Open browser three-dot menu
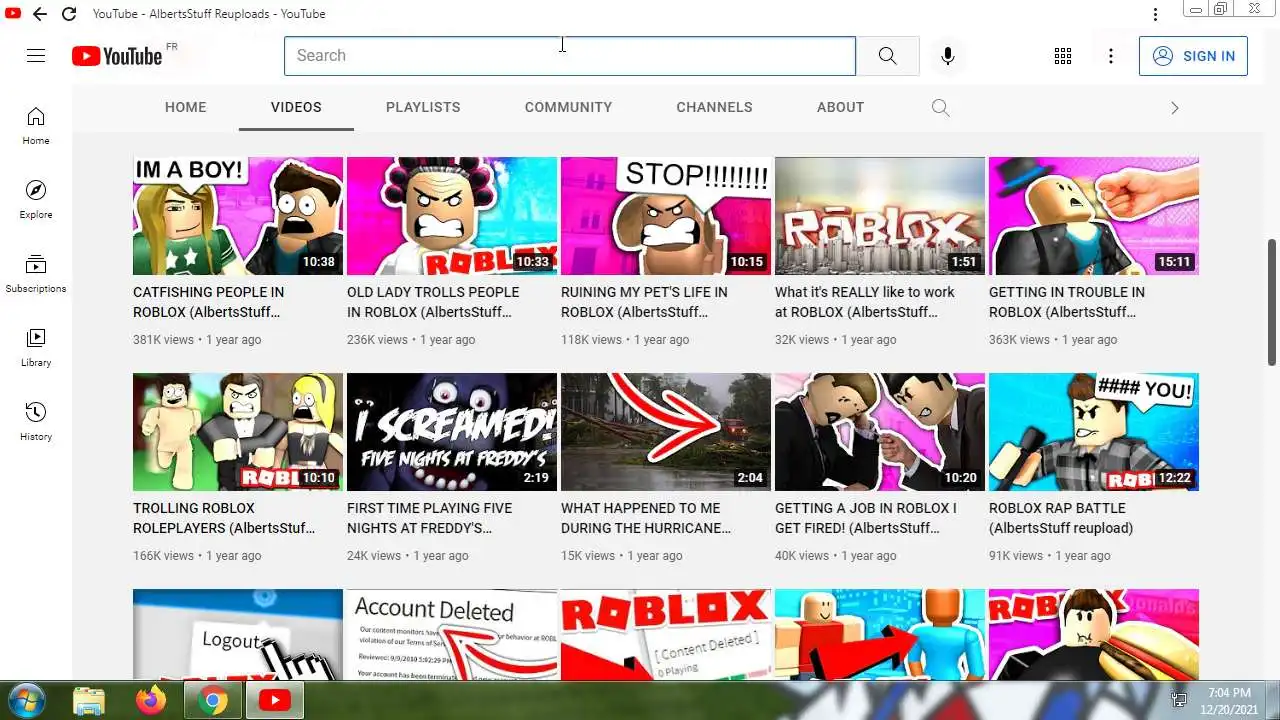 (1155, 14)
